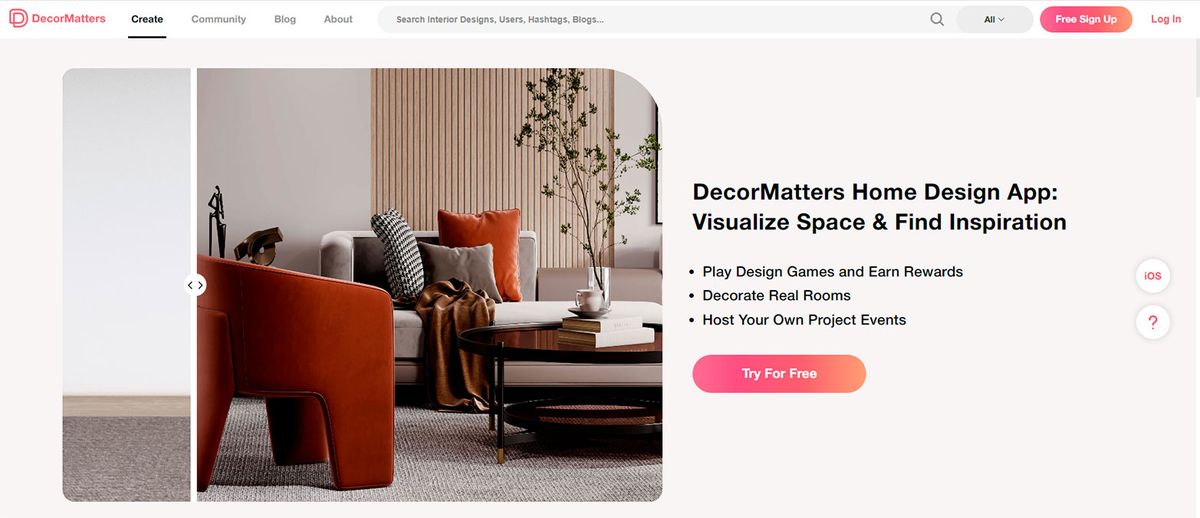This screenshot has width=1200, height=518.
Task: Click the Free Sign Up button
Action: point(1086,19)
